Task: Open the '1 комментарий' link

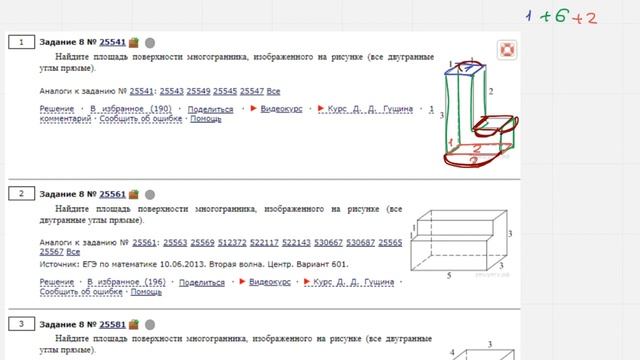Action: 65,118
